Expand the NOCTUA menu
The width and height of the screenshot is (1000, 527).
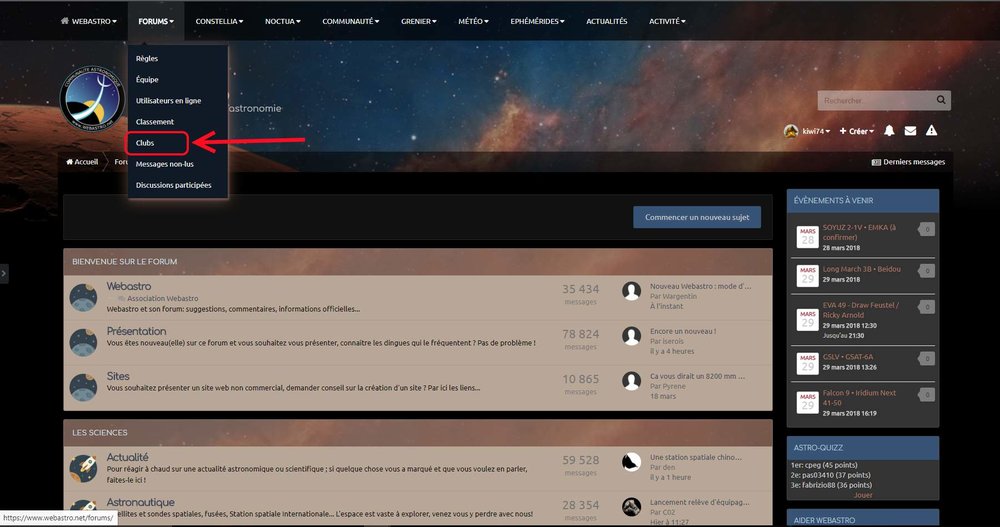[x=283, y=21]
